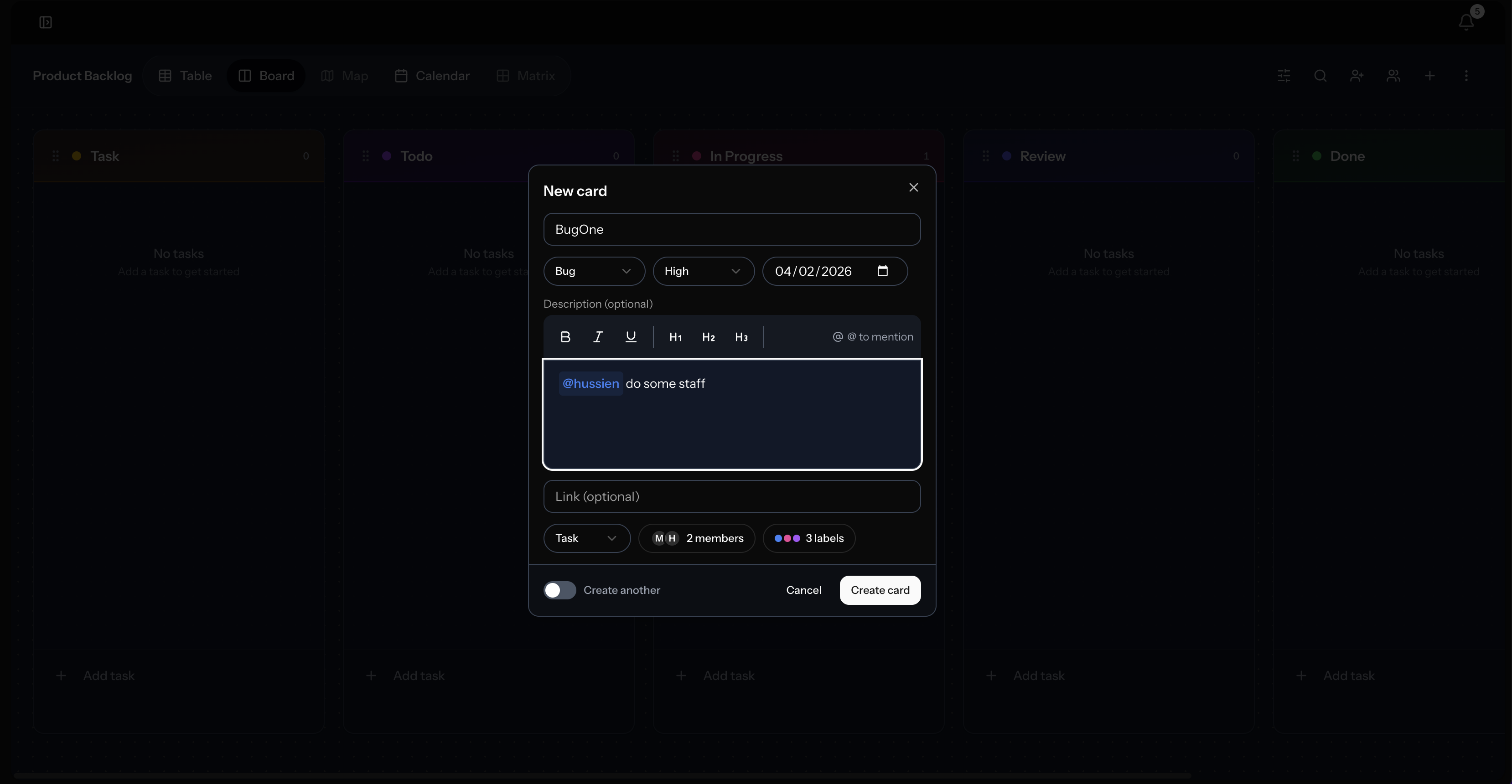Open the Bug card type dropdown

593,271
